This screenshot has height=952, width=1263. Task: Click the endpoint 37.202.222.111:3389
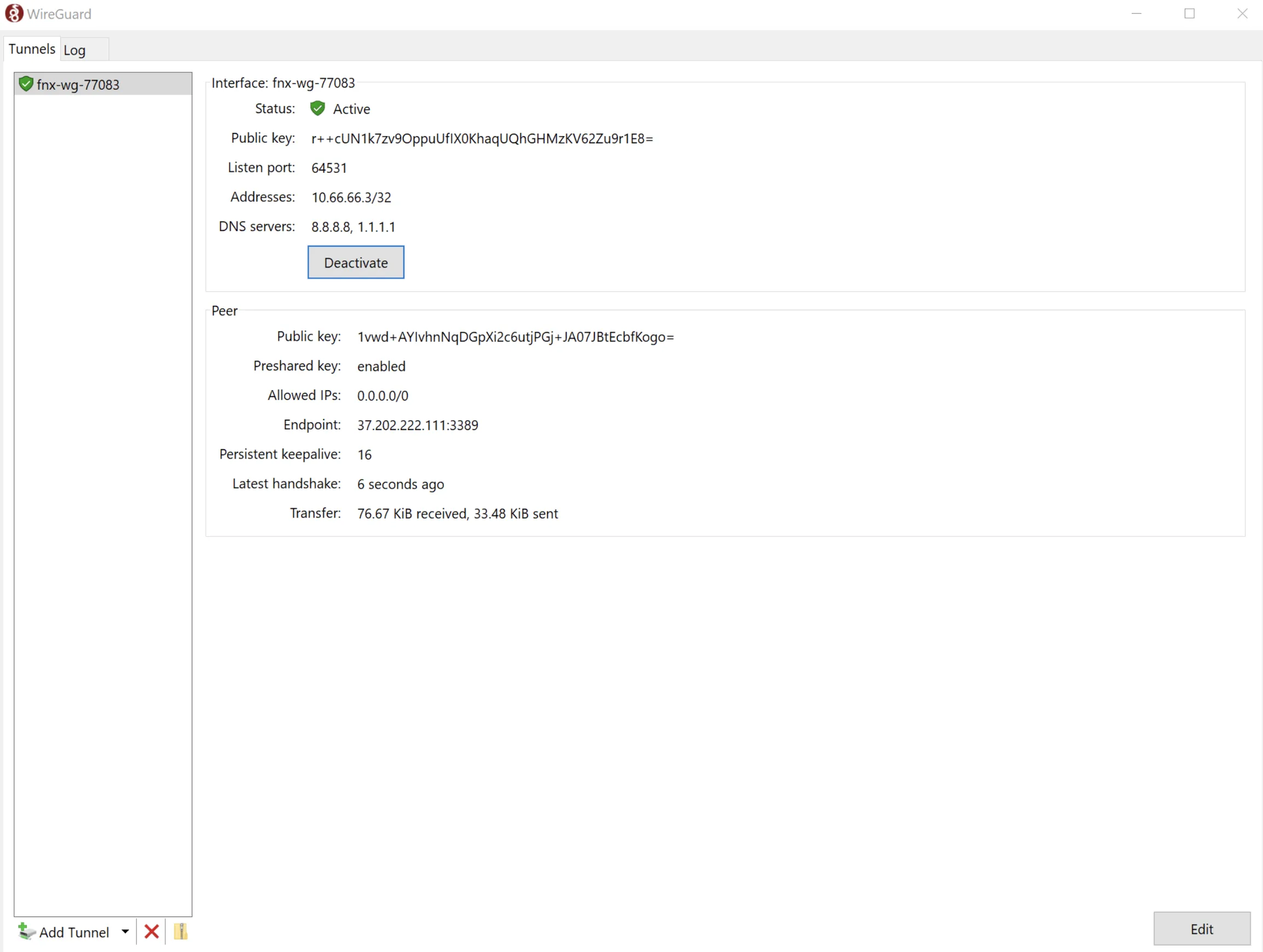point(418,426)
